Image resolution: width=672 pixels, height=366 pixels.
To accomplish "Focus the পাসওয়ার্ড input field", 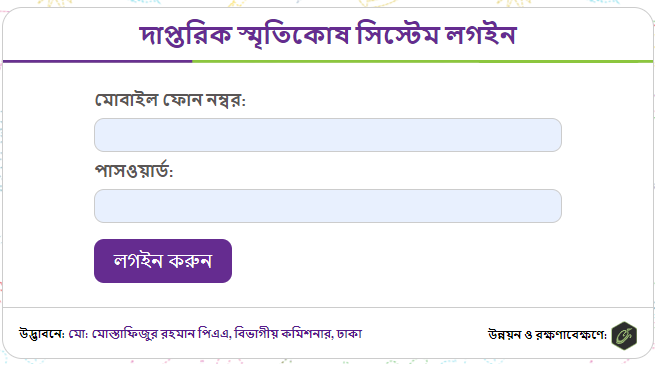I will tap(328, 206).
